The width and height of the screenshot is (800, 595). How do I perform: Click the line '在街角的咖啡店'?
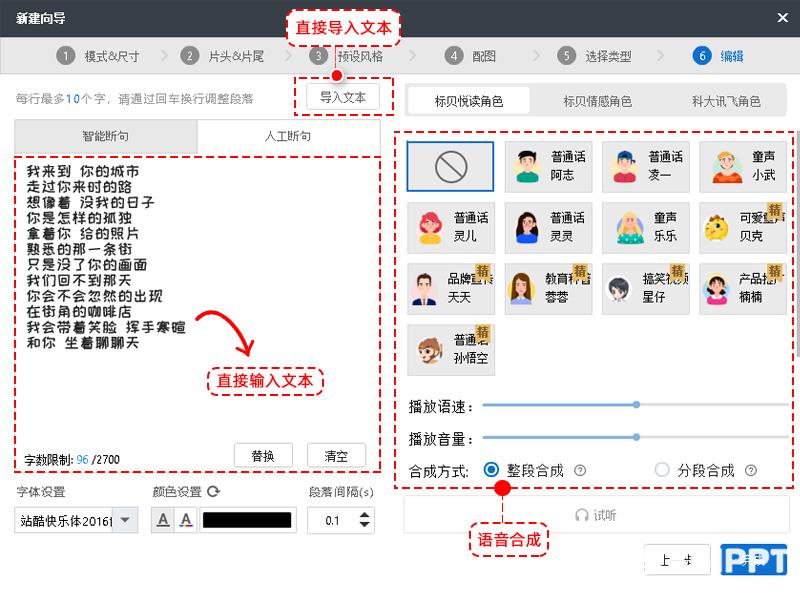79,311
